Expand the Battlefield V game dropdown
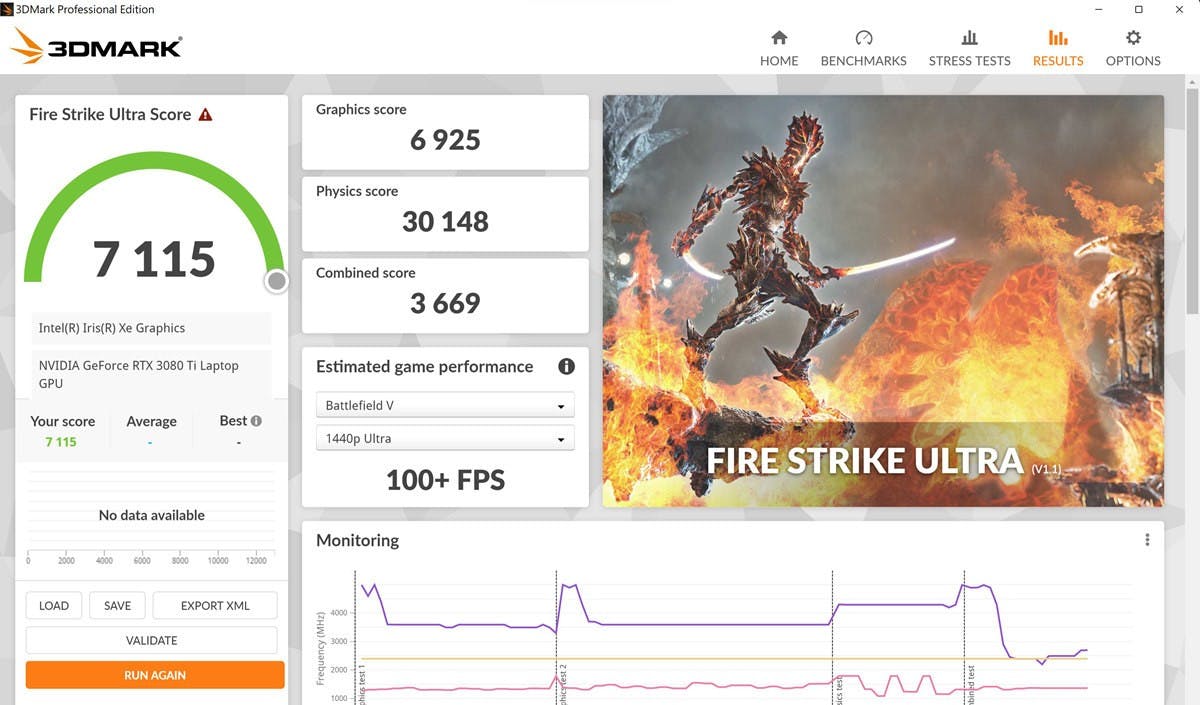 coord(445,405)
